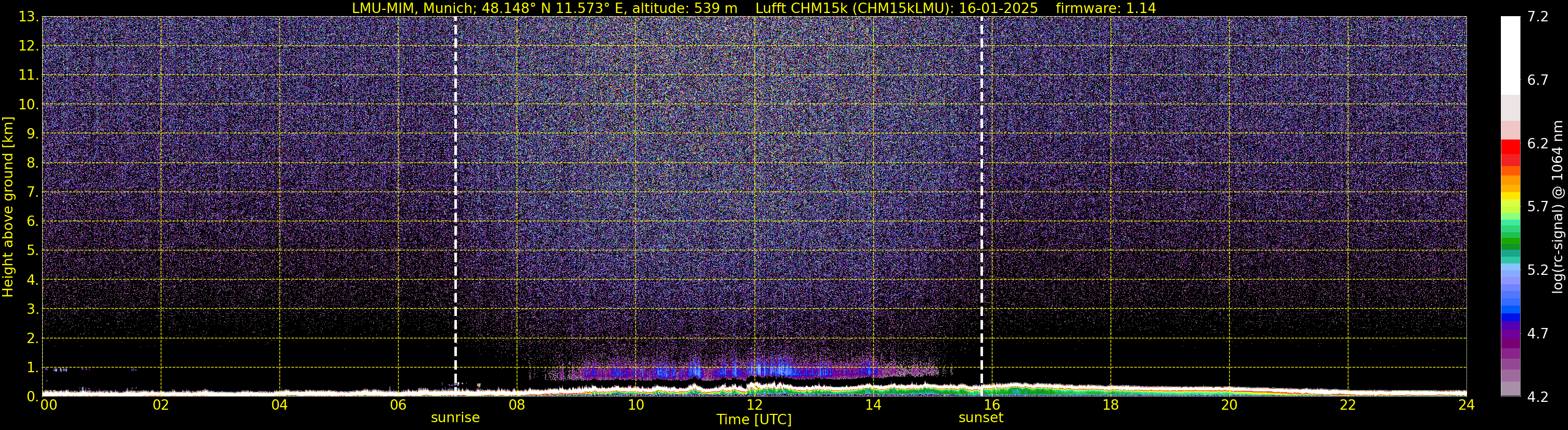The height and width of the screenshot is (430, 1568).
Task: Click the 'sunset' label below axis
Action: pyautogui.click(x=980, y=418)
